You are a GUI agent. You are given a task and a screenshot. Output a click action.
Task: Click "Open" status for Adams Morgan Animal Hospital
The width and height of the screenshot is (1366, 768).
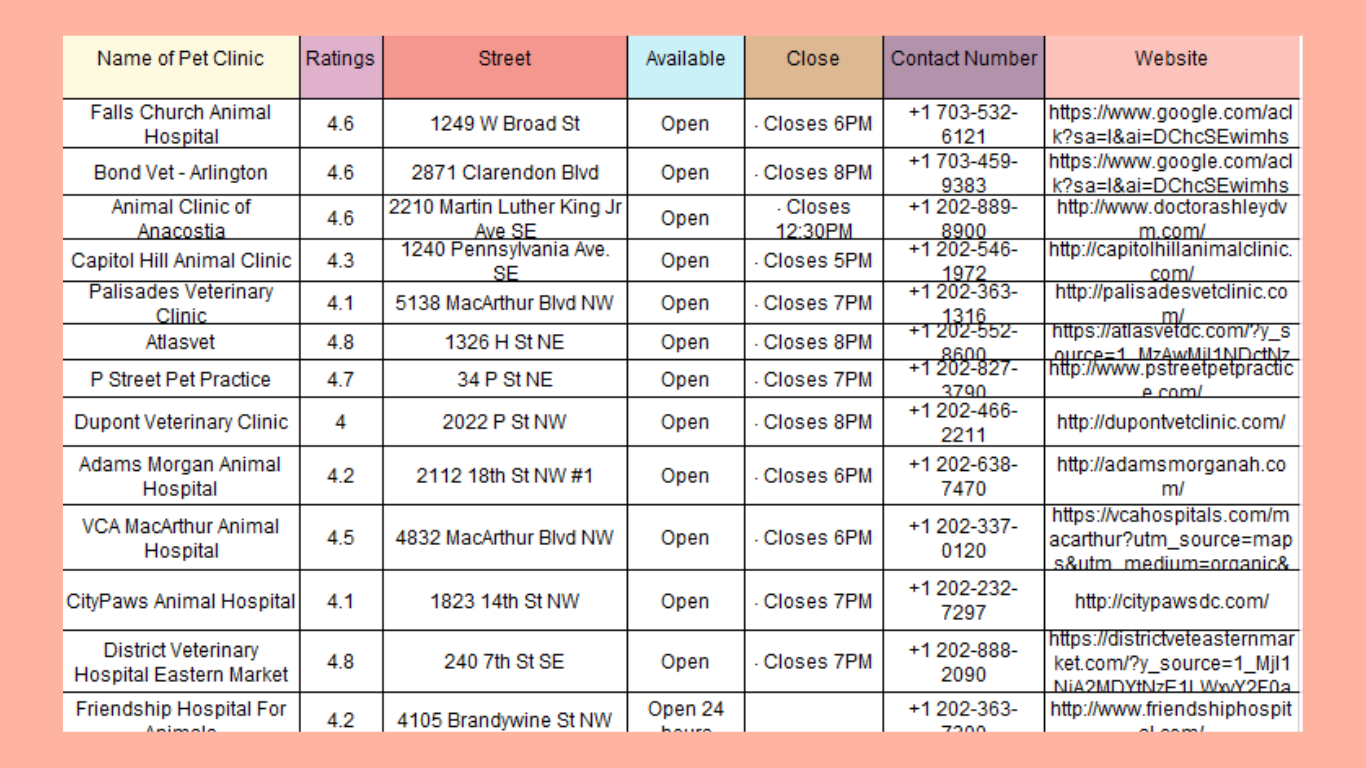685,476
